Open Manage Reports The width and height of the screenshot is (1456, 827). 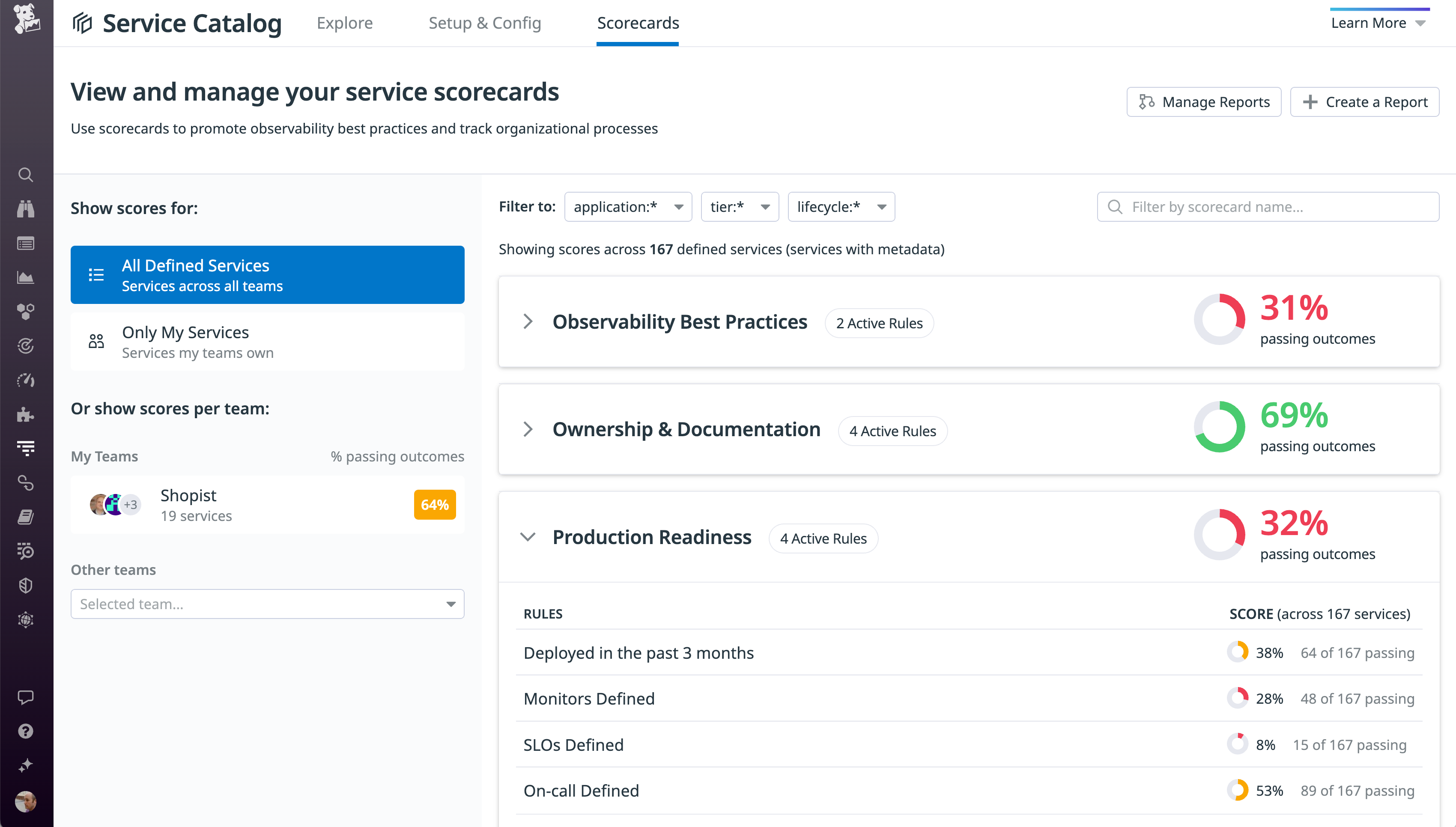coord(1204,102)
